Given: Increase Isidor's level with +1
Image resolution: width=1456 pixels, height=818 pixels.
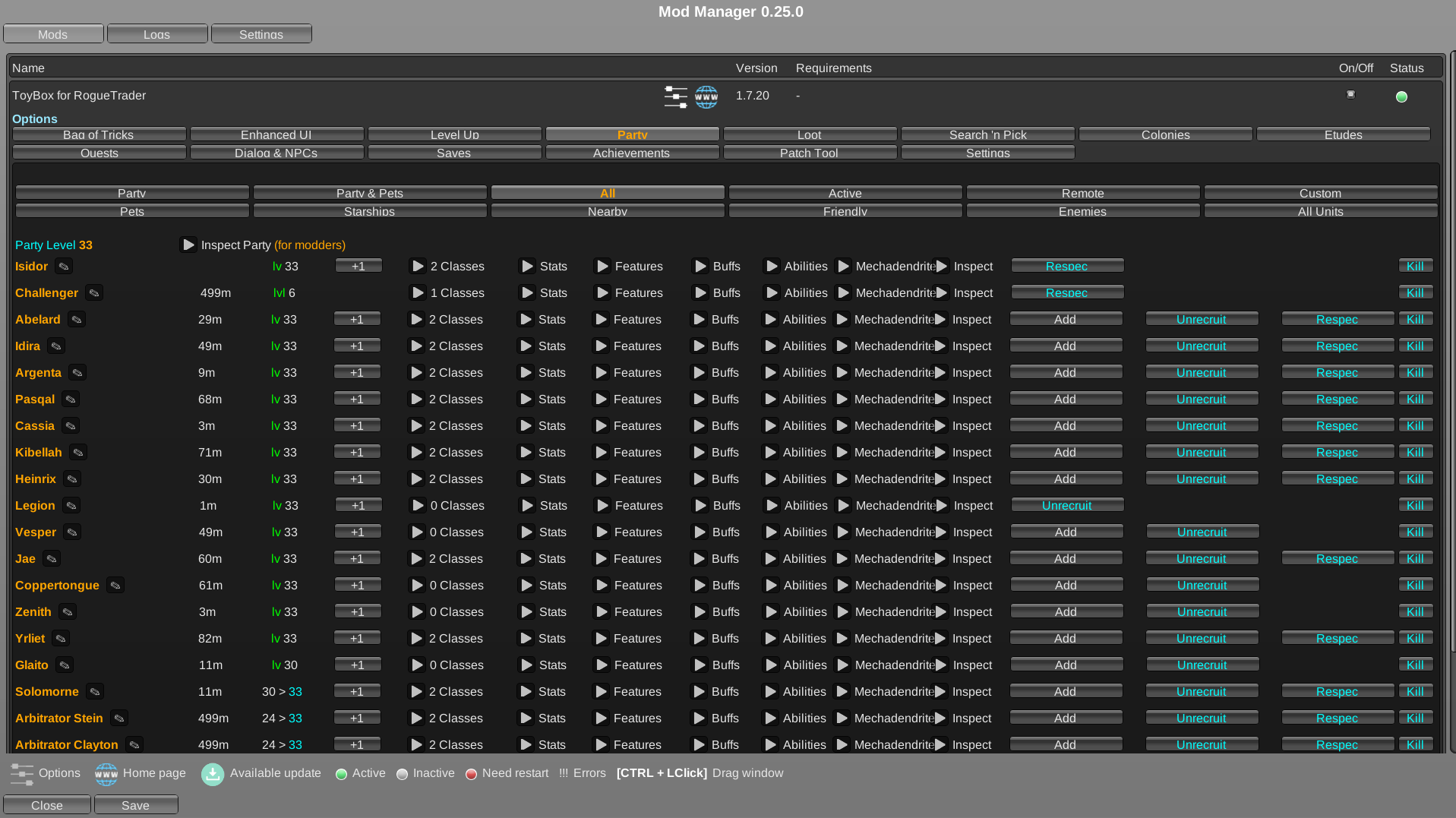Looking at the screenshot, I should [358, 267].
